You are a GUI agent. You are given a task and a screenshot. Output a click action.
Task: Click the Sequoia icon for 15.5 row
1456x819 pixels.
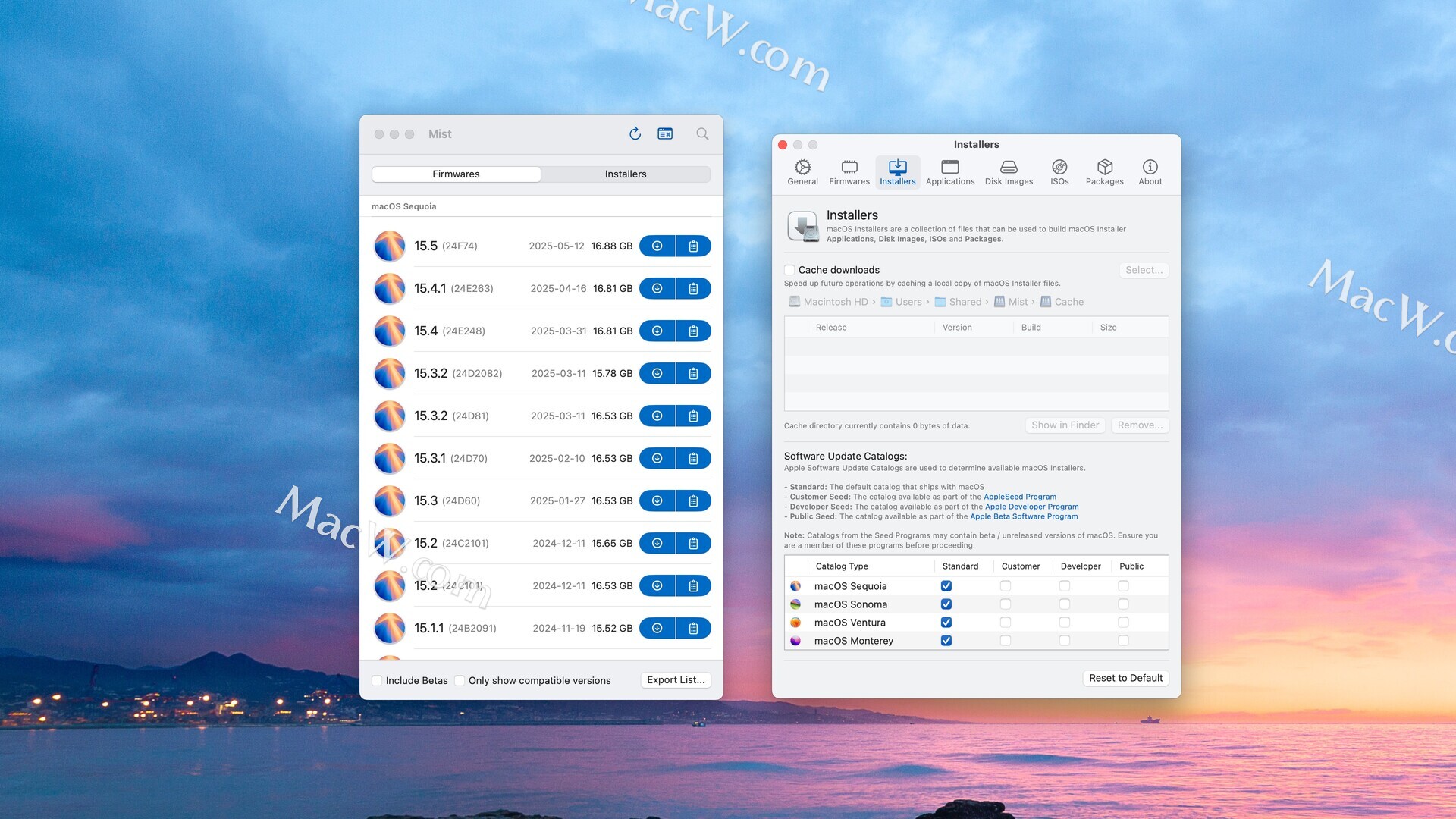click(x=390, y=246)
